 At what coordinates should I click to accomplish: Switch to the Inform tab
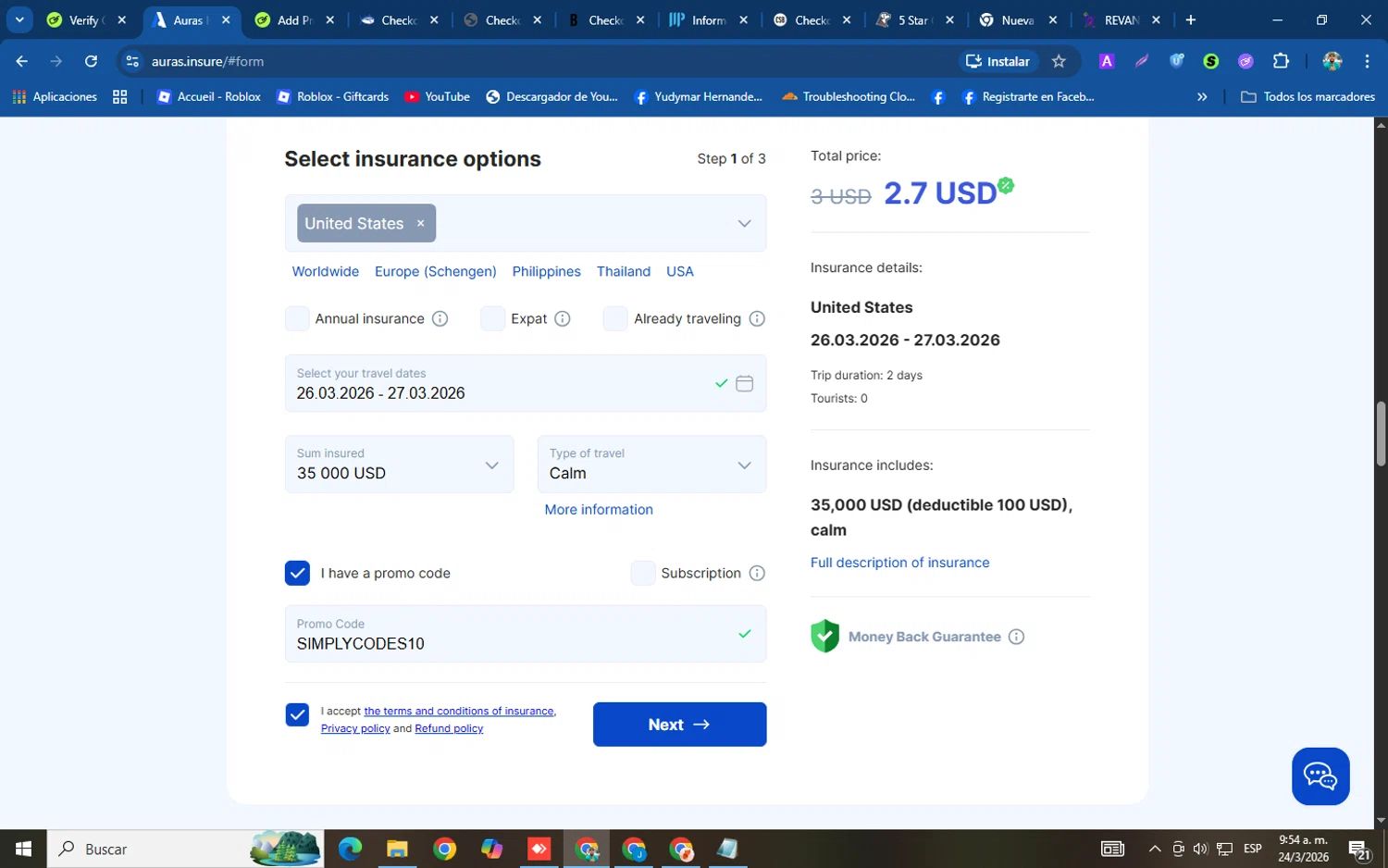point(709,20)
